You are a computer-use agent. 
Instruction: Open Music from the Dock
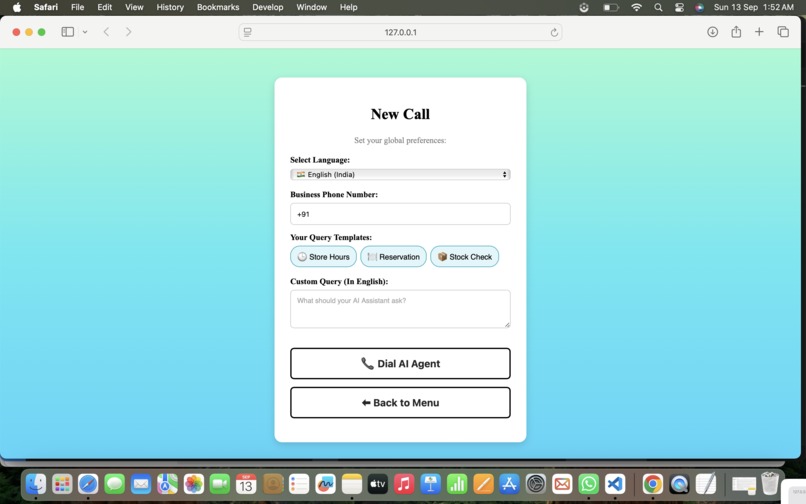[x=404, y=484]
